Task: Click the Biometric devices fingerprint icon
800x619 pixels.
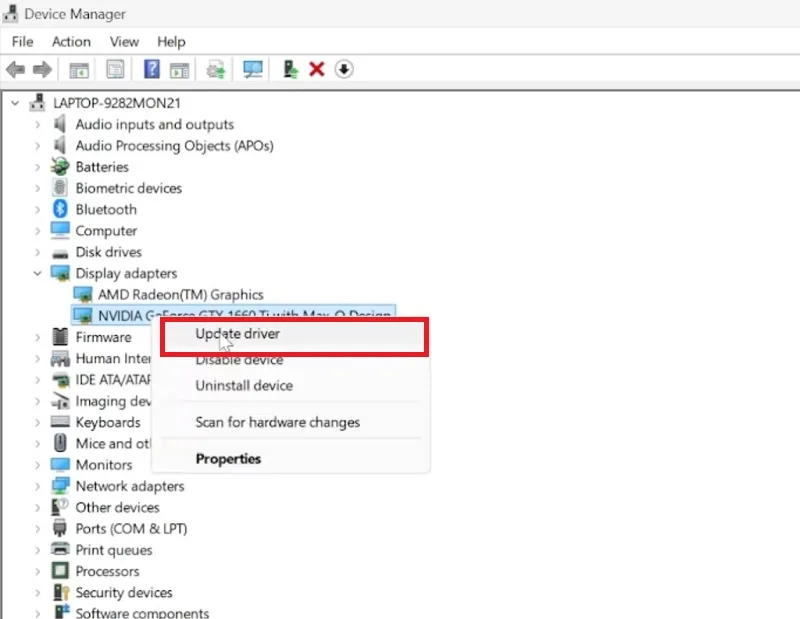Action: point(60,188)
